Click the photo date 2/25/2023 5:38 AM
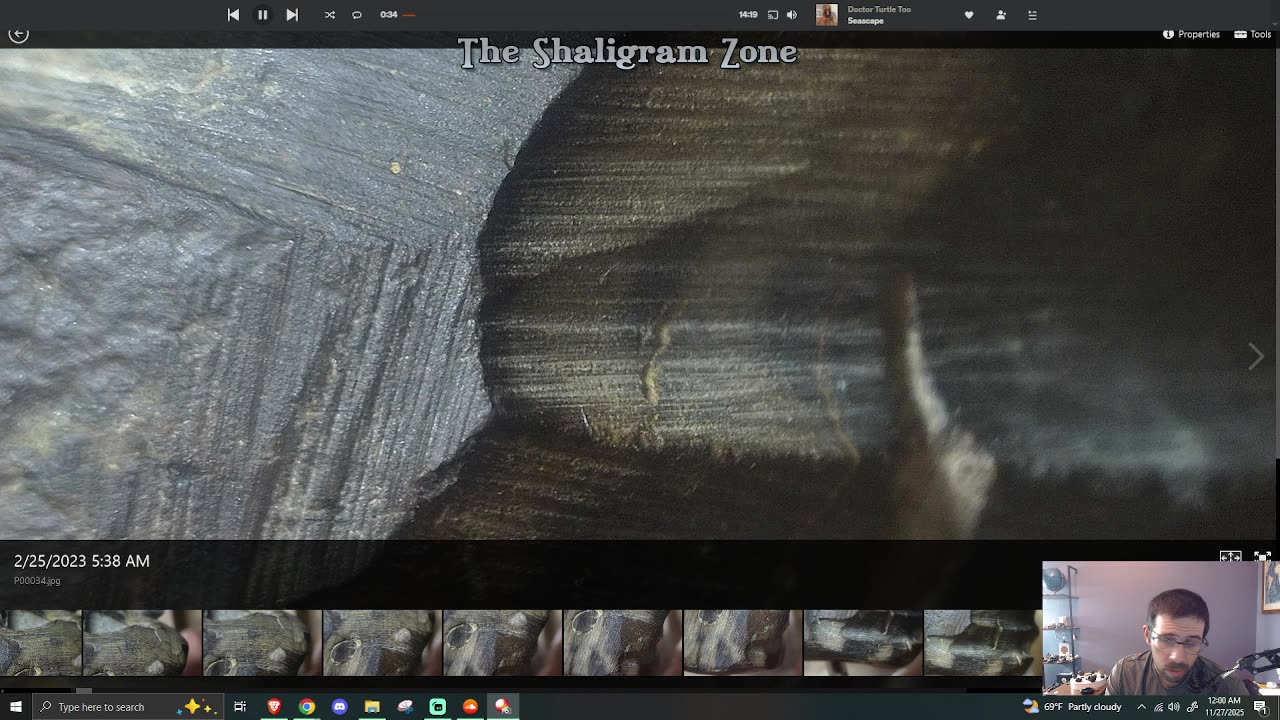The width and height of the screenshot is (1280, 720). click(82, 561)
